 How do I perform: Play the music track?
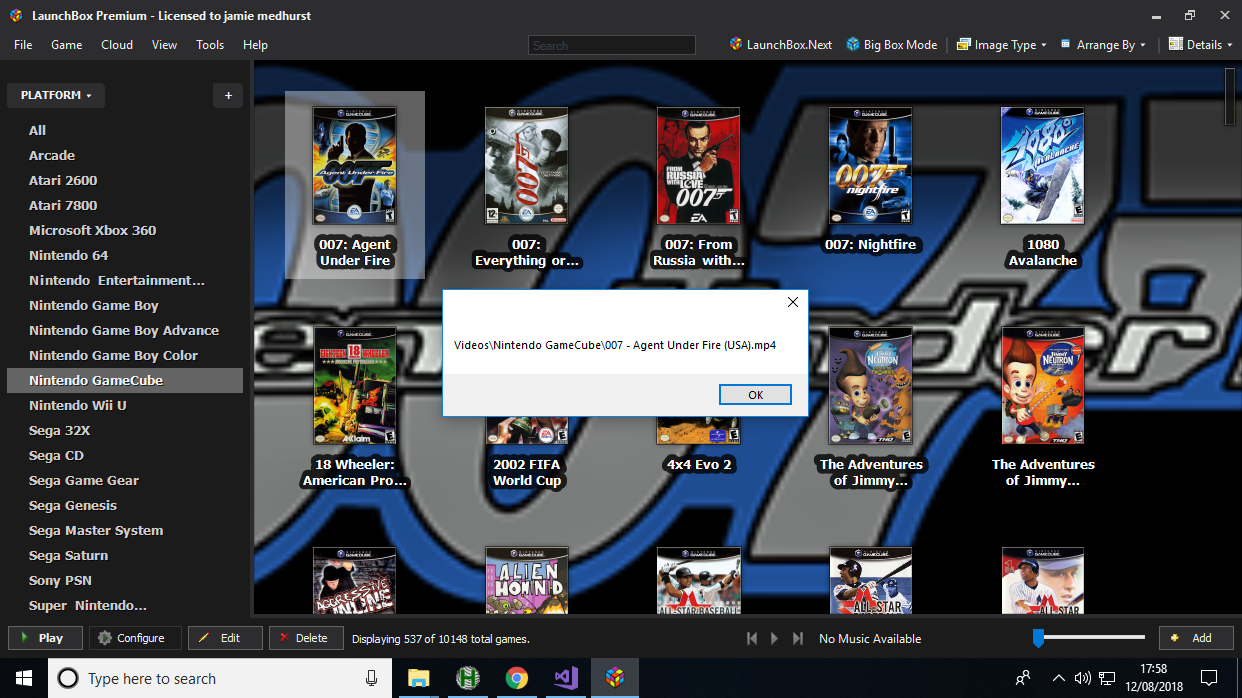[x=775, y=638]
